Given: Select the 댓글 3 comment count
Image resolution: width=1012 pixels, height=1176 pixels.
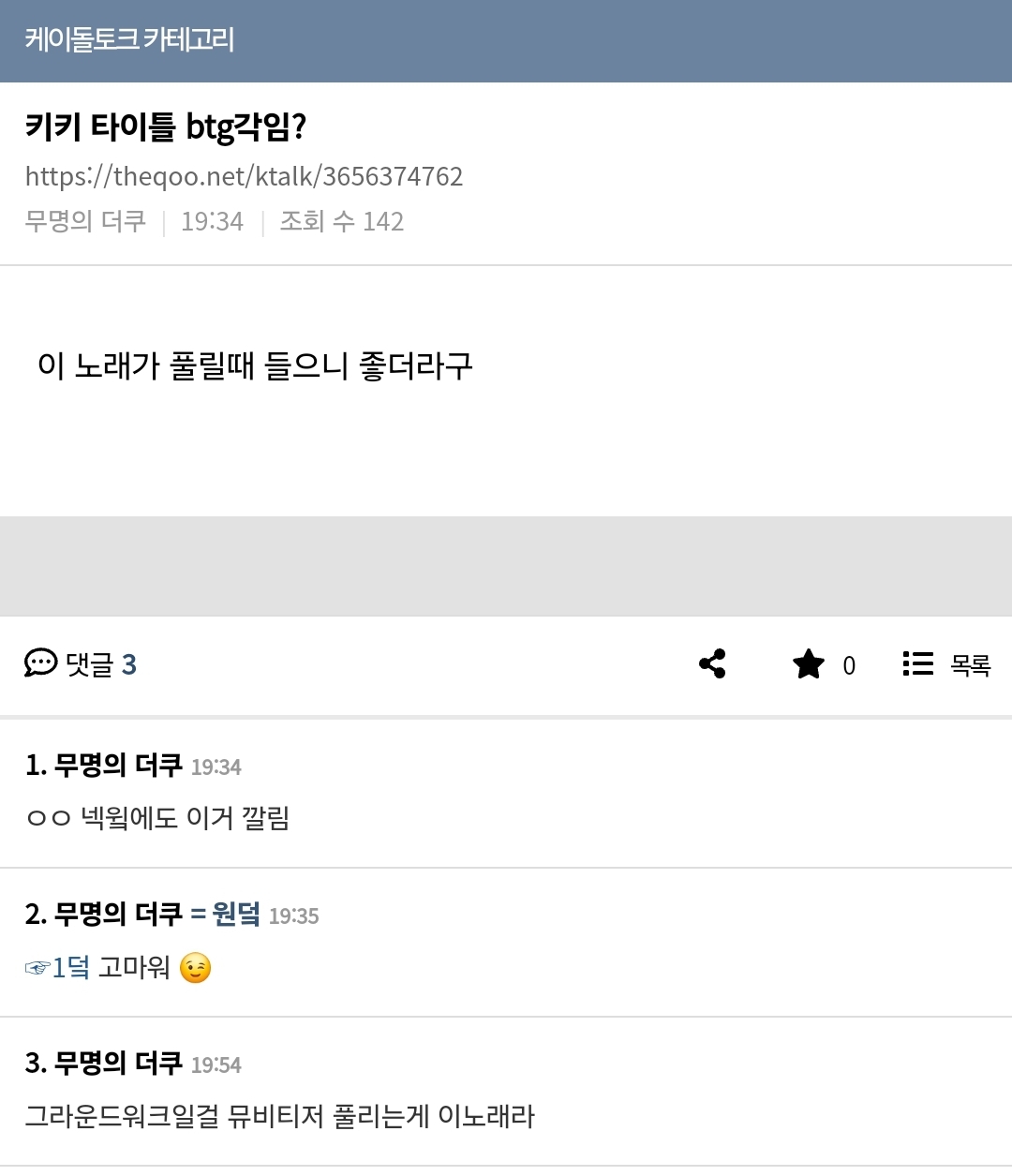Looking at the screenshot, I should (101, 664).
